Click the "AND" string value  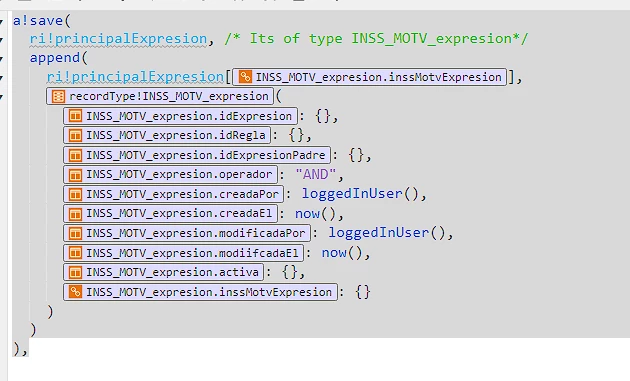click(315, 174)
